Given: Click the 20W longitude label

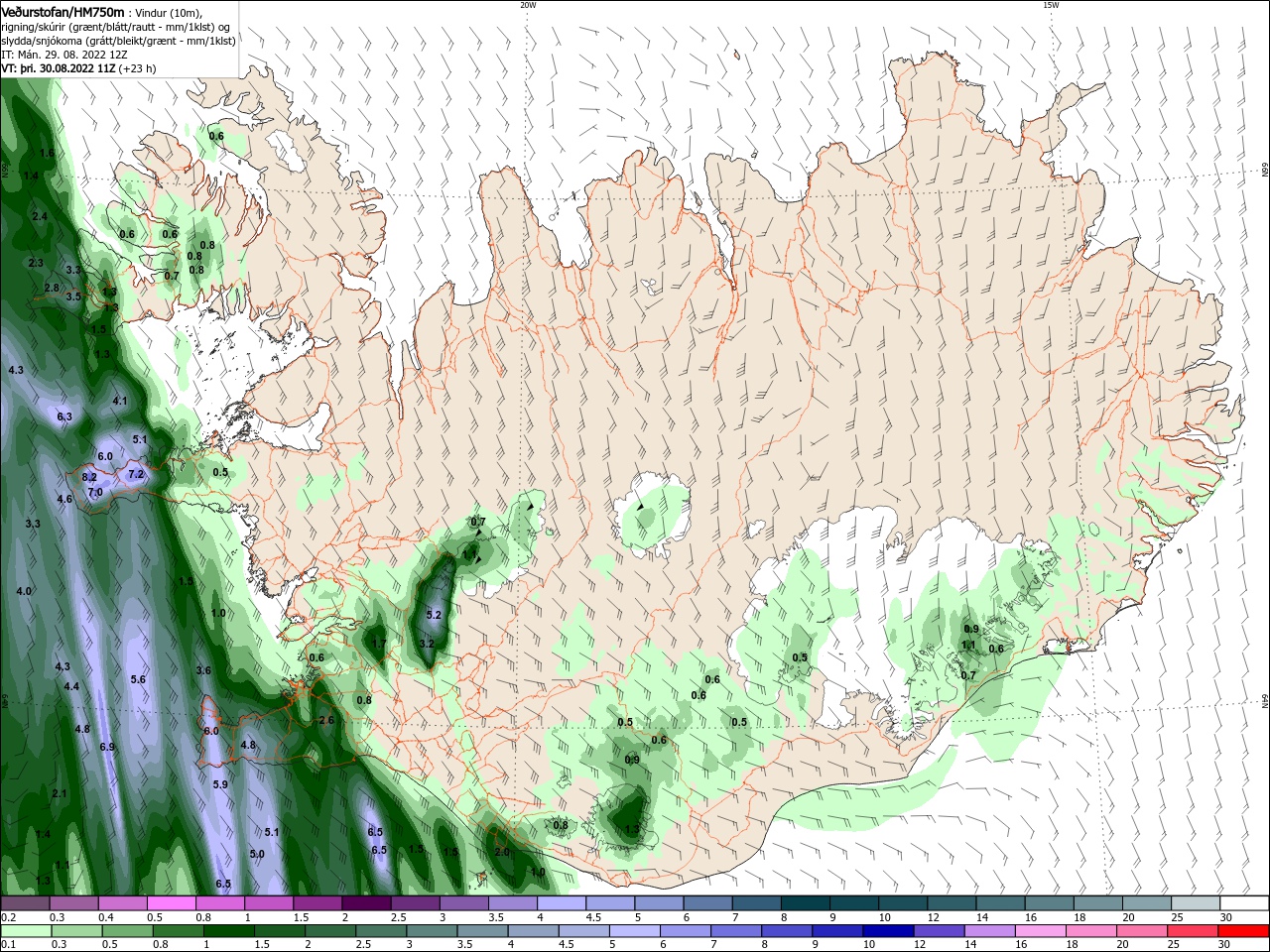Looking at the screenshot, I should (x=528, y=5).
